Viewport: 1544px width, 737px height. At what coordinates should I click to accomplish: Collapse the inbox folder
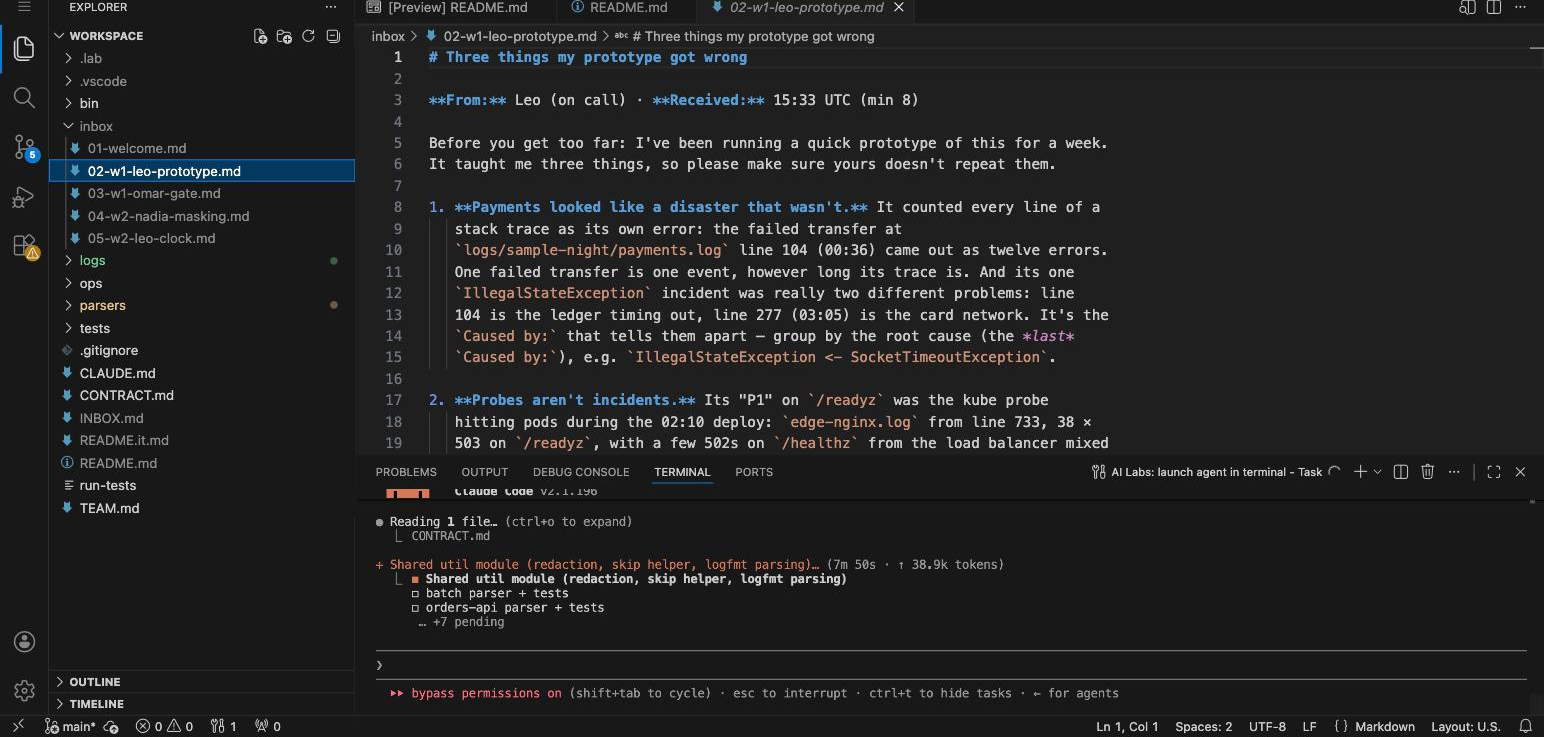click(96, 126)
